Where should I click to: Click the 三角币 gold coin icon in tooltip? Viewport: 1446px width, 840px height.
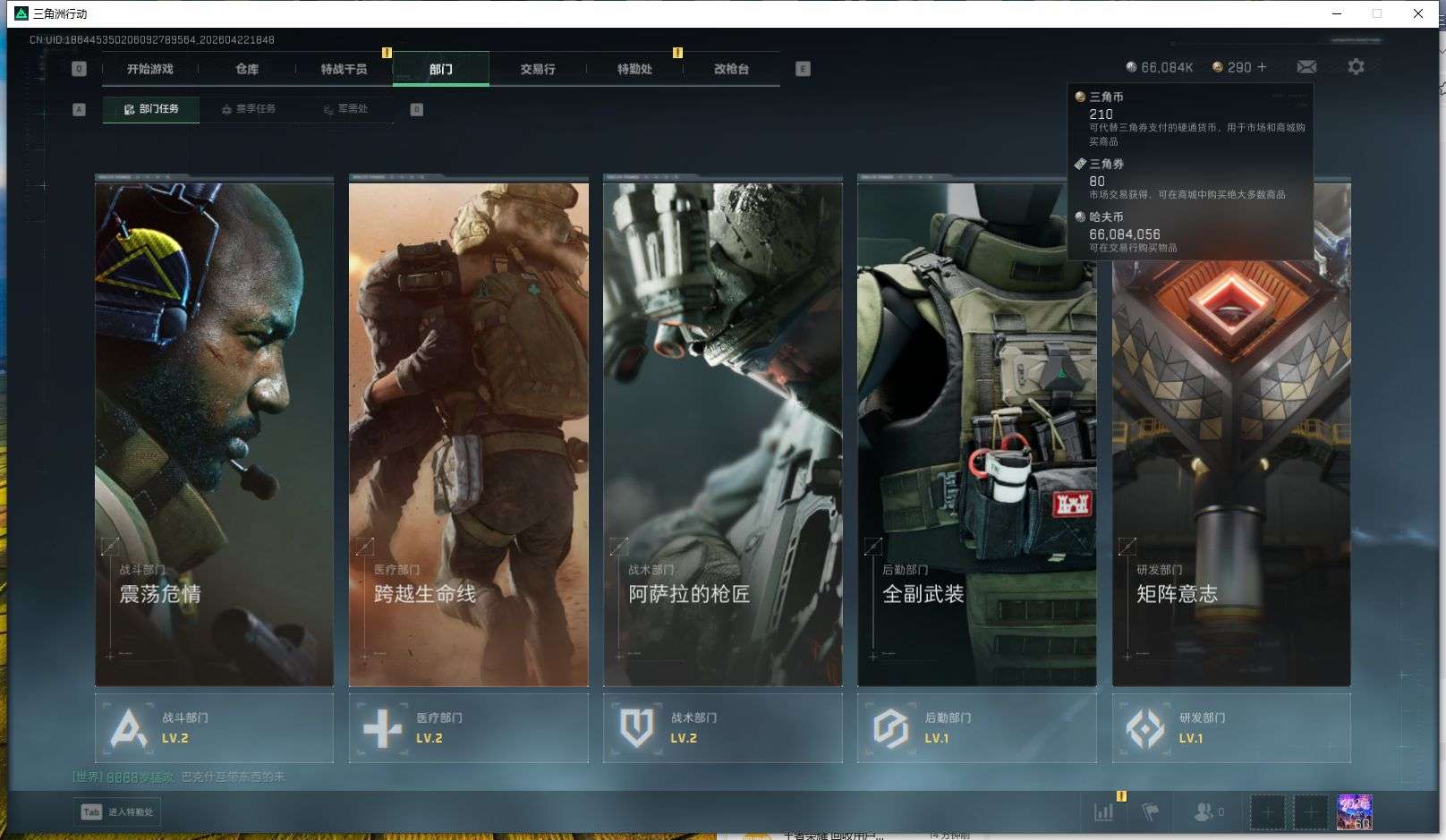[1080, 97]
